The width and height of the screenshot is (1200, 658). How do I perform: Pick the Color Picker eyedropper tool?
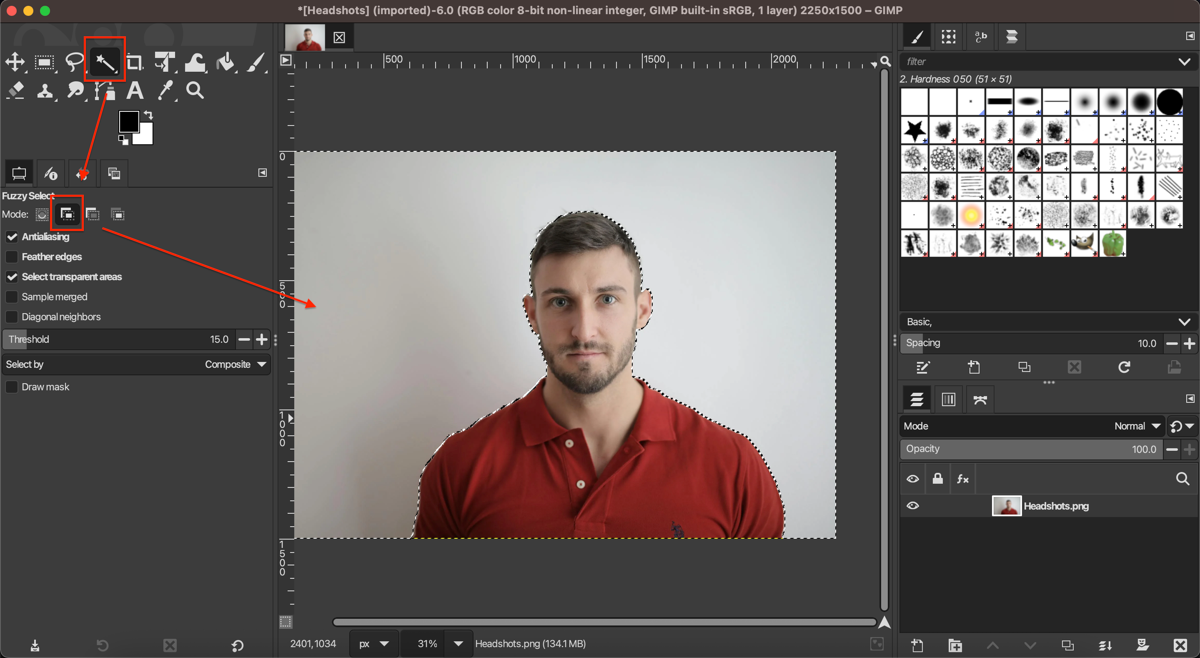pos(165,90)
